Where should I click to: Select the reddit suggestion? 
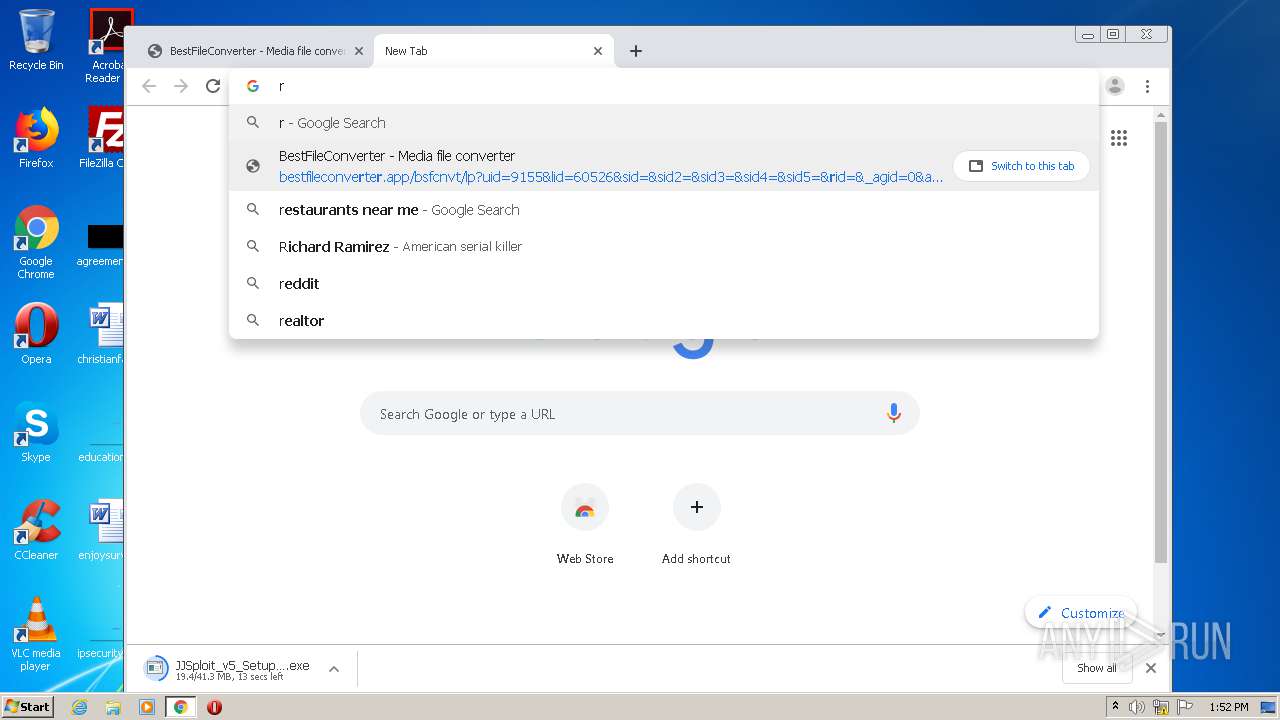(x=664, y=284)
